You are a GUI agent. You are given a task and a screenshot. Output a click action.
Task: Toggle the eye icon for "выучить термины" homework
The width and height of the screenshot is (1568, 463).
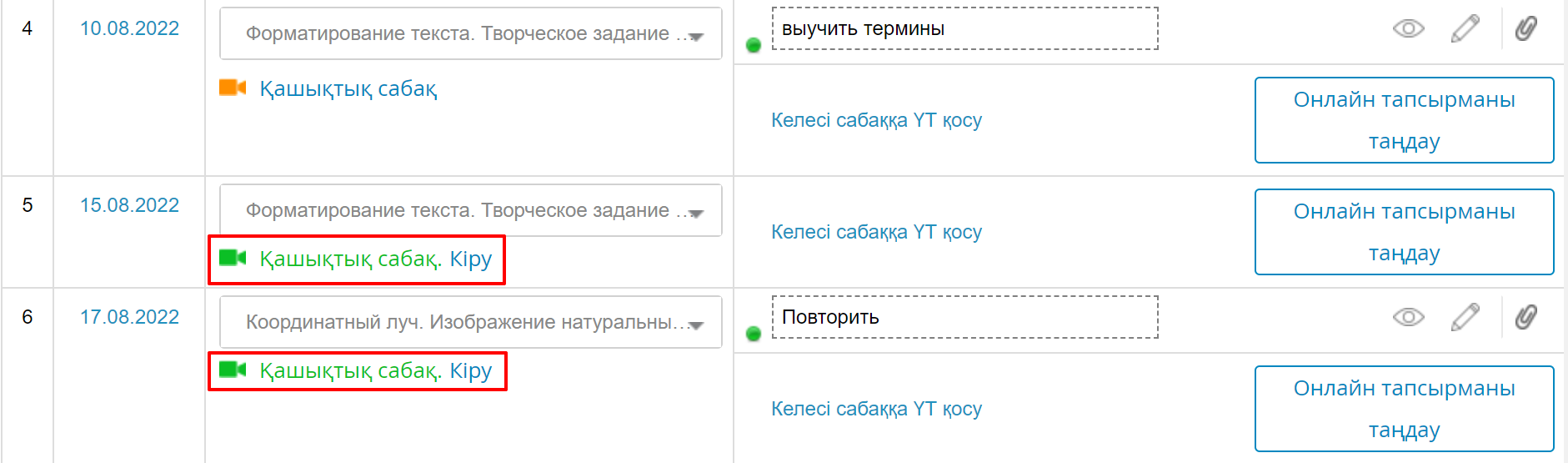click(1408, 28)
